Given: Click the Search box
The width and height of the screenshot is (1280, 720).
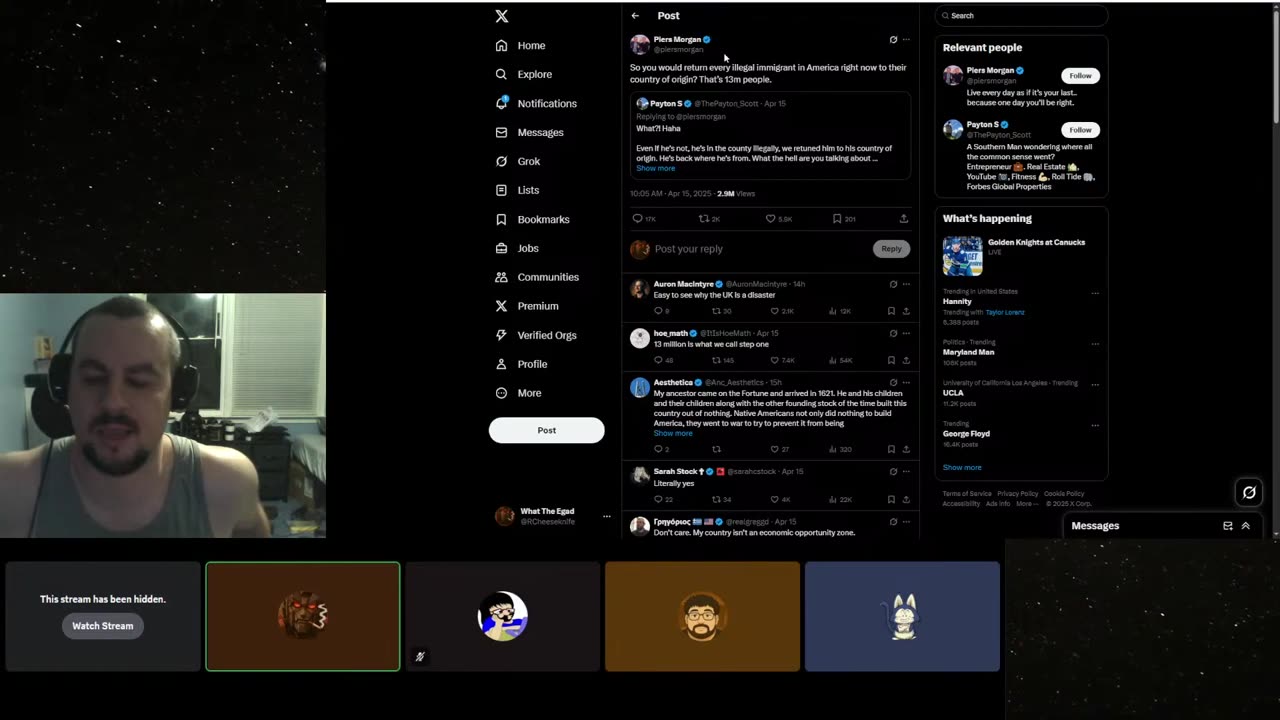Looking at the screenshot, I should click(x=1021, y=16).
